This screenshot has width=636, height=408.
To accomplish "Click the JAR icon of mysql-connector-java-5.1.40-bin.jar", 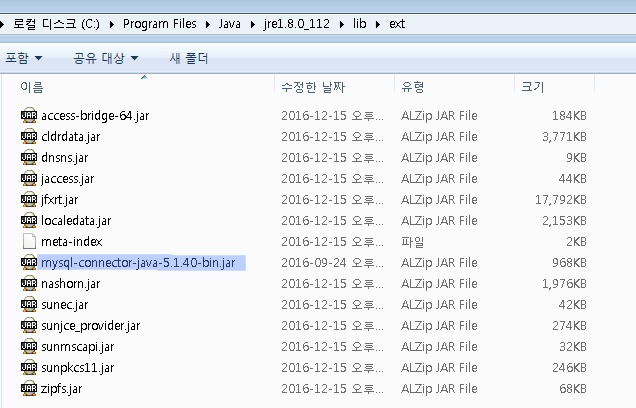I will point(29,263).
